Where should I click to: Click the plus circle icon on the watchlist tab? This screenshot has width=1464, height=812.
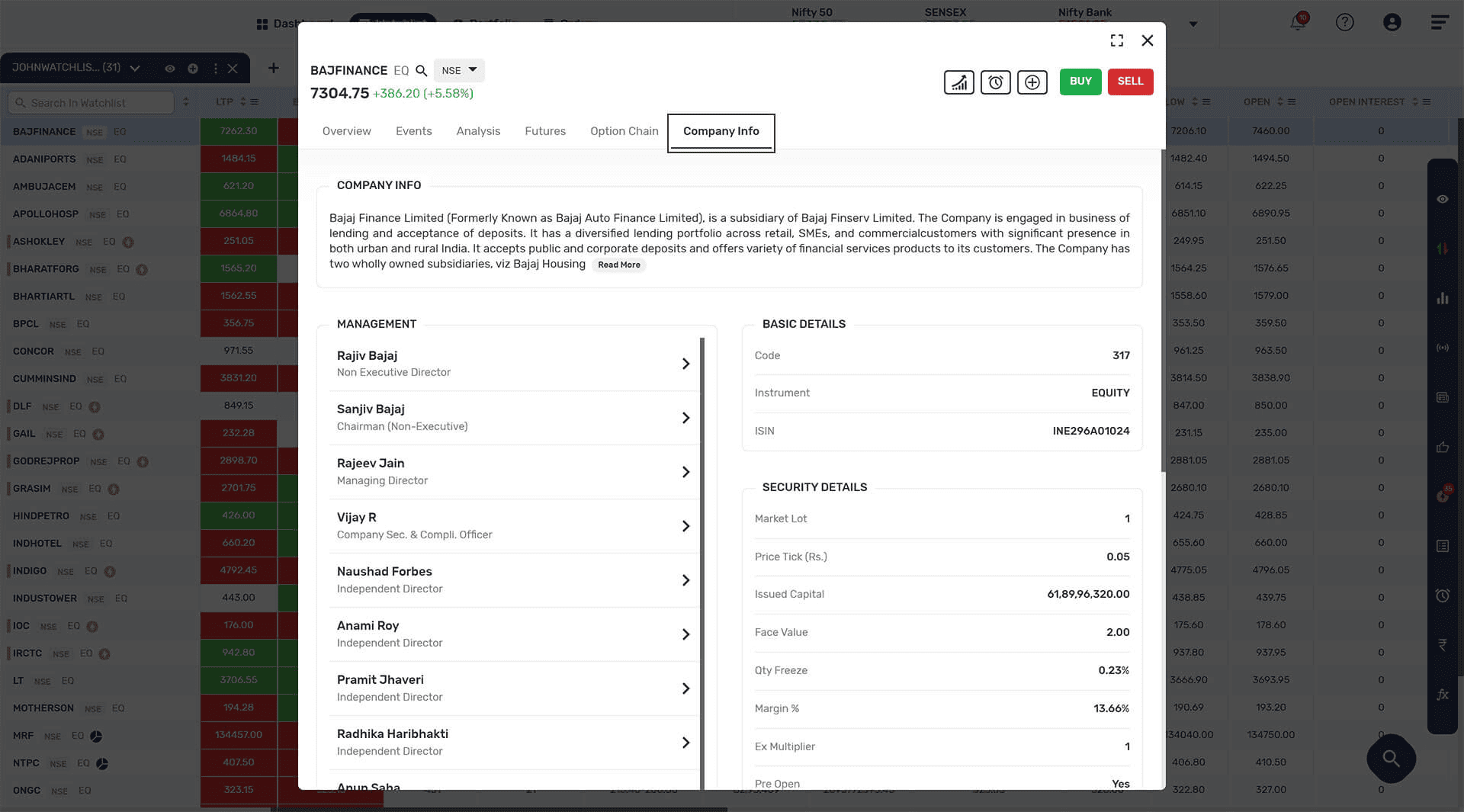click(193, 69)
